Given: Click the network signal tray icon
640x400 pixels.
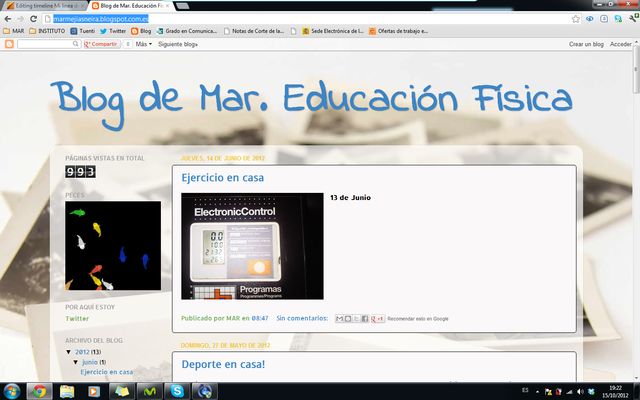Looking at the screenshot, I should click(569, 392).
